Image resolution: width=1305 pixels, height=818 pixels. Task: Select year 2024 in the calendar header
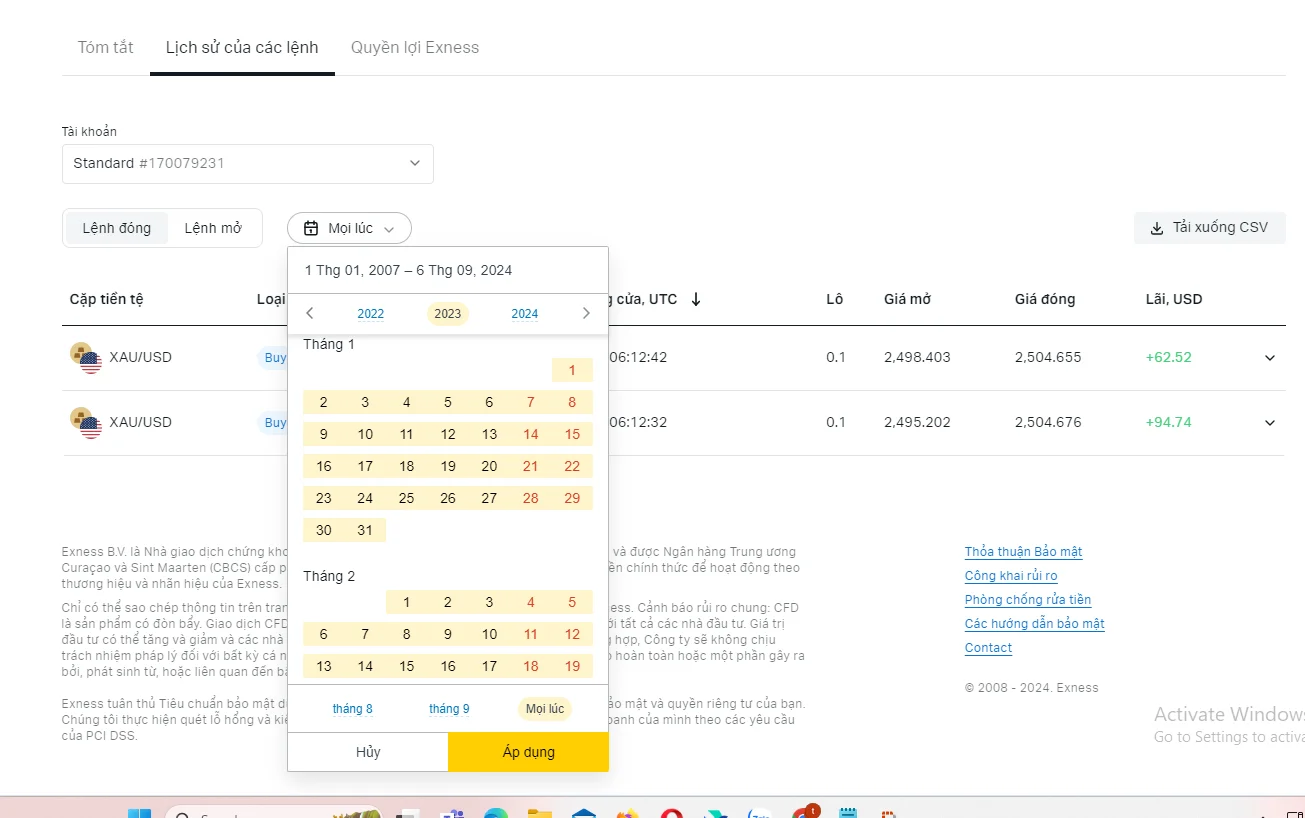pos(525,314)
